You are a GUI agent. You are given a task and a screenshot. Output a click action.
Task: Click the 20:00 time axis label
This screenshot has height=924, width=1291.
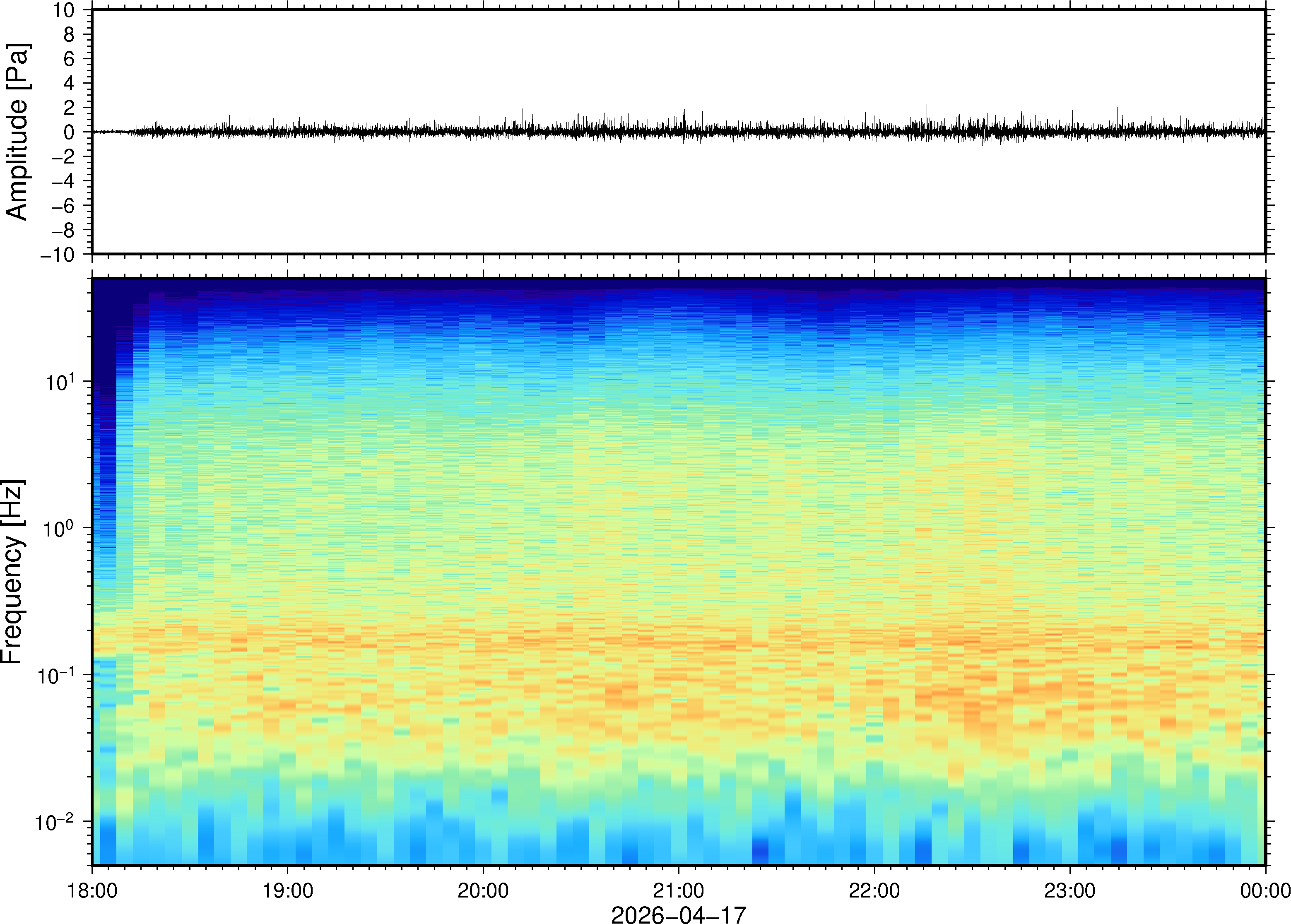[x=483, y=890]
